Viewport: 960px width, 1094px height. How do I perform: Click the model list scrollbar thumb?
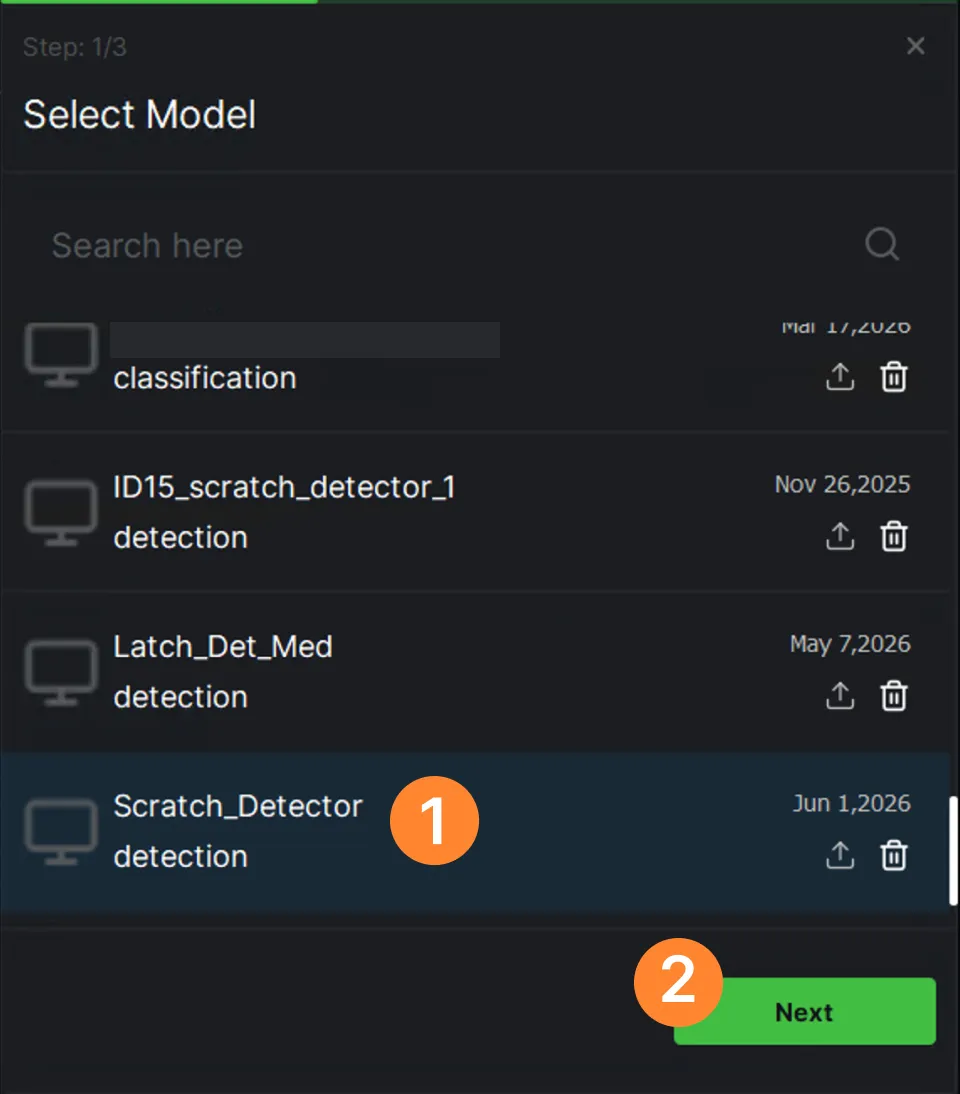[x=953, y=851]
